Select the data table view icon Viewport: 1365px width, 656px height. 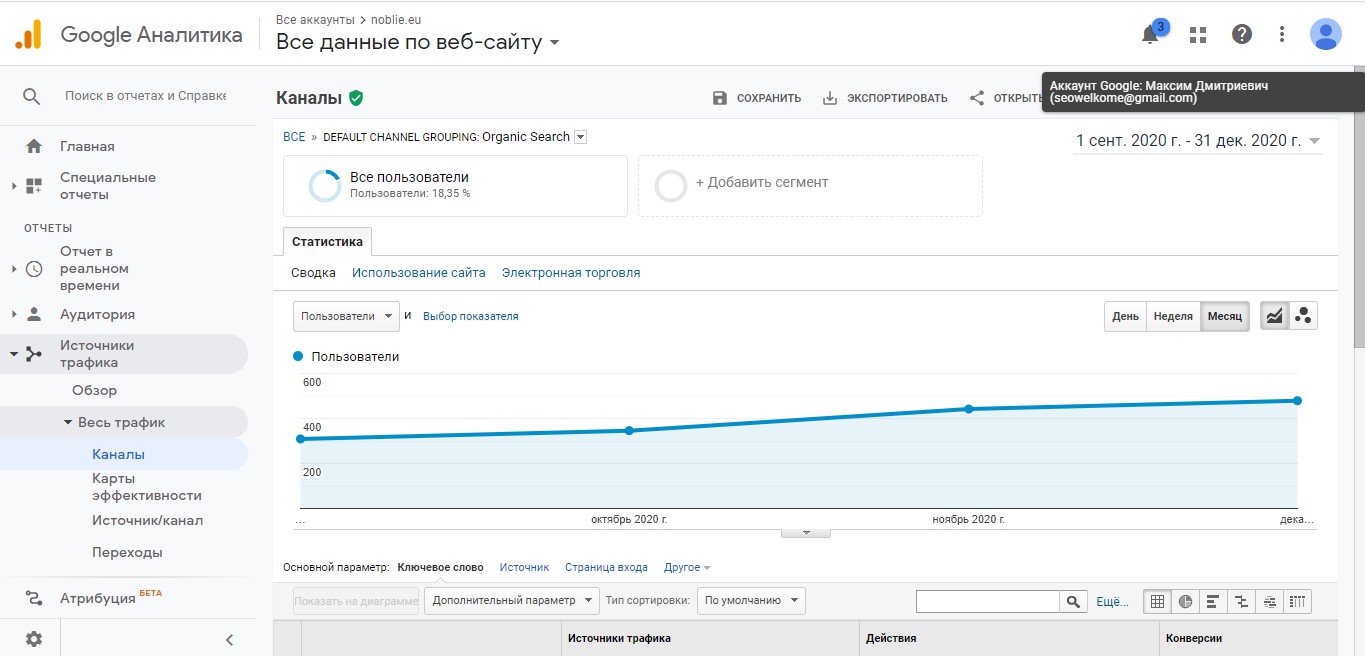tap(1157, 601)
